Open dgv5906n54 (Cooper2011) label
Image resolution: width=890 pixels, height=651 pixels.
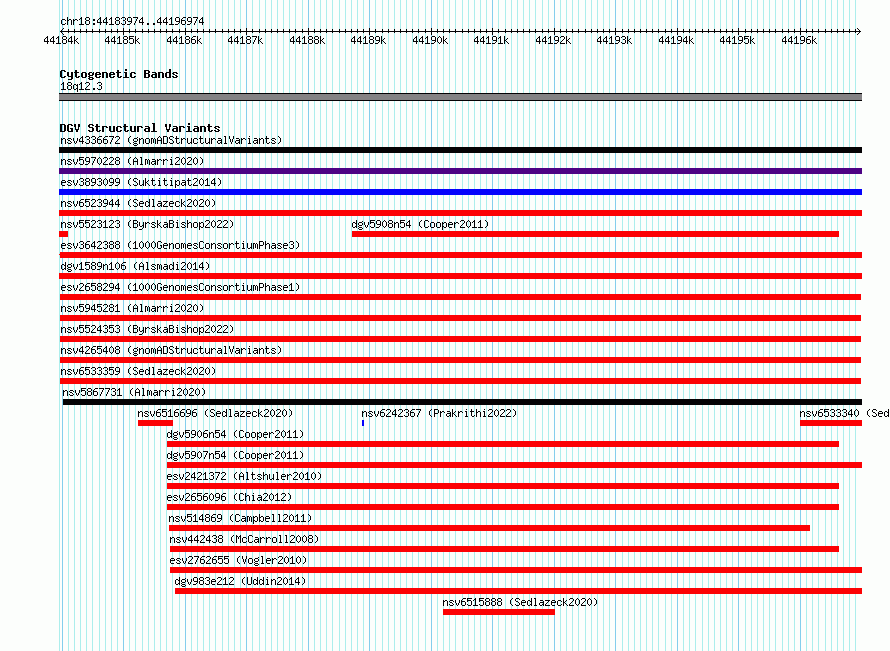point(235,434)
